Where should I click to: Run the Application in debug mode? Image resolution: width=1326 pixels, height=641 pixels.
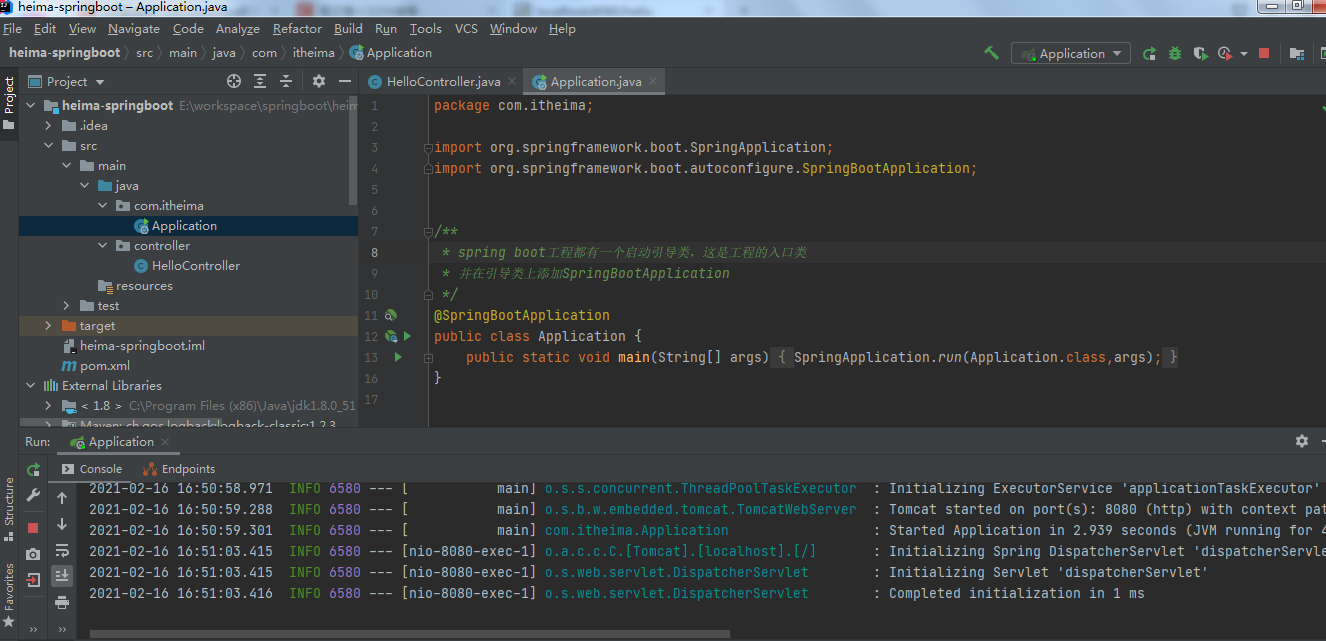pyautogui.click(x=1174, y=53)
